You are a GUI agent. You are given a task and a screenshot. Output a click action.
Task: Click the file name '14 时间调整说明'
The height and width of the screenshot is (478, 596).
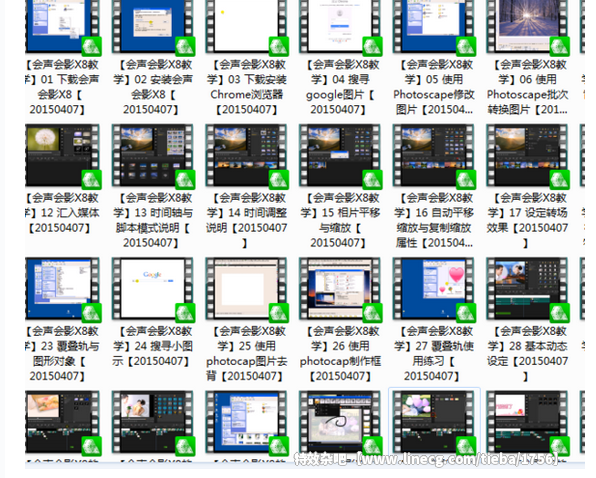(x=246, y=220)
